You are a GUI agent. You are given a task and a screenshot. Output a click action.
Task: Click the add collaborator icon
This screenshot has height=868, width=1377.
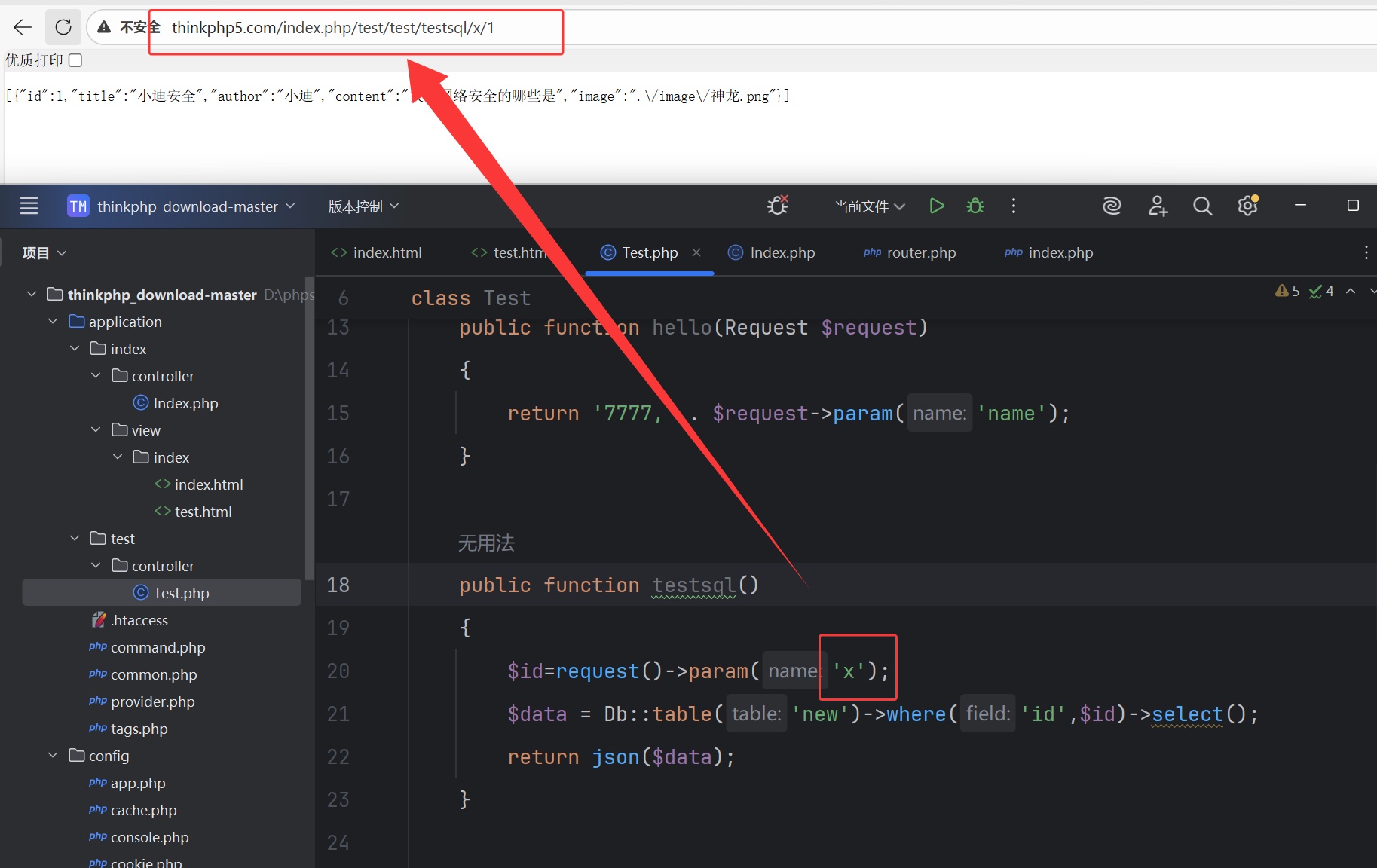[x=1158, y=206]
